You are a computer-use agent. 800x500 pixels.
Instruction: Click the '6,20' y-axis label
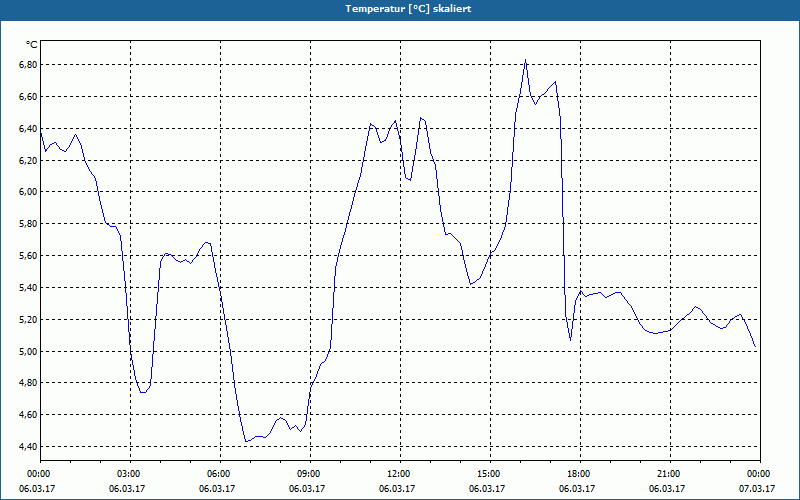point(29,160)
